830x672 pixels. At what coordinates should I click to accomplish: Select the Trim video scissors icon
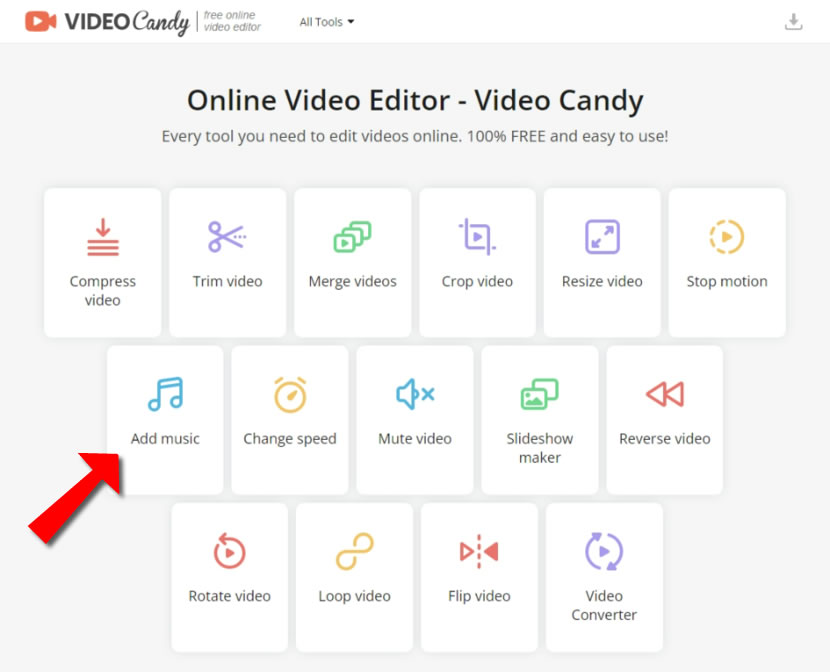click(227, 237)
